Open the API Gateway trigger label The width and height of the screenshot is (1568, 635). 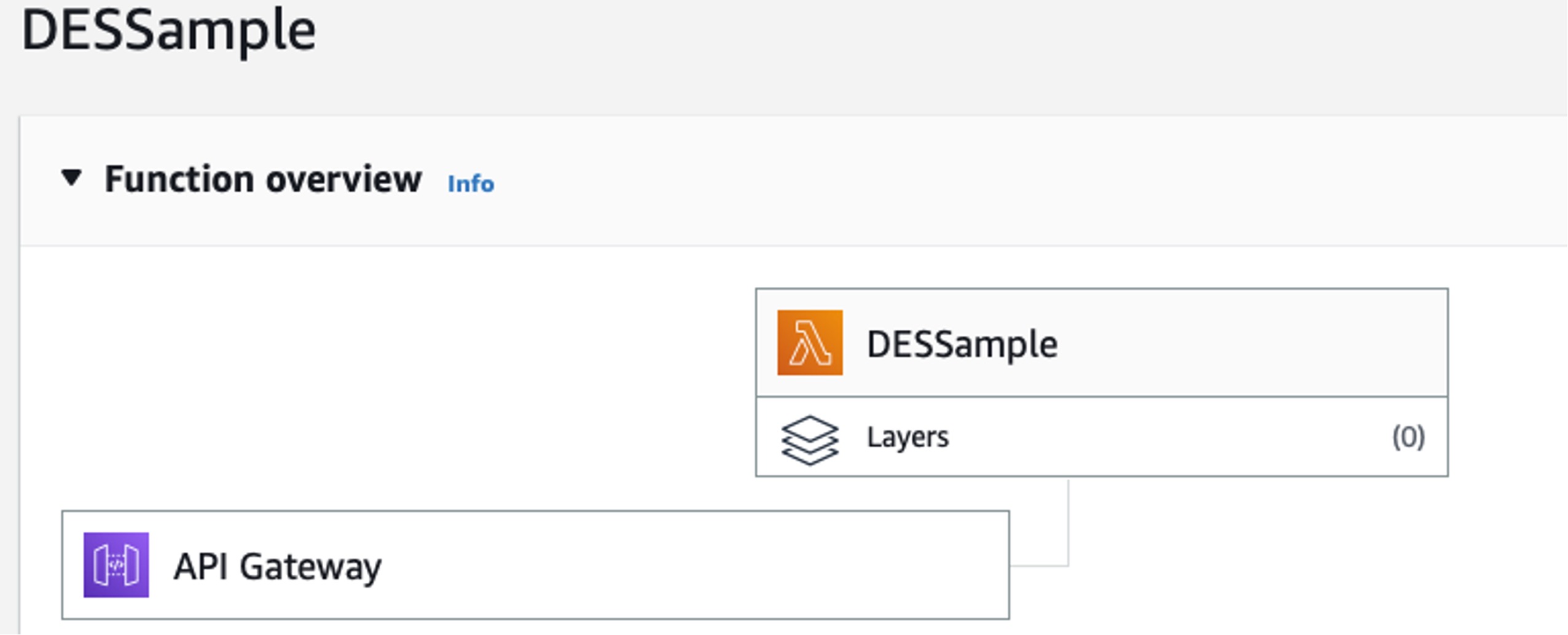pos(277,566)
